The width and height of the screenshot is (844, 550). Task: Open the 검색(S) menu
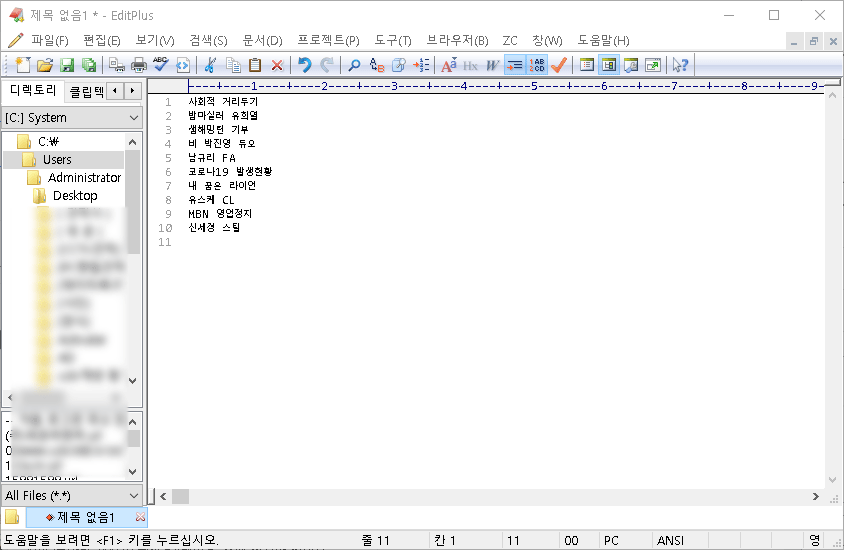(x=208, y=40)
